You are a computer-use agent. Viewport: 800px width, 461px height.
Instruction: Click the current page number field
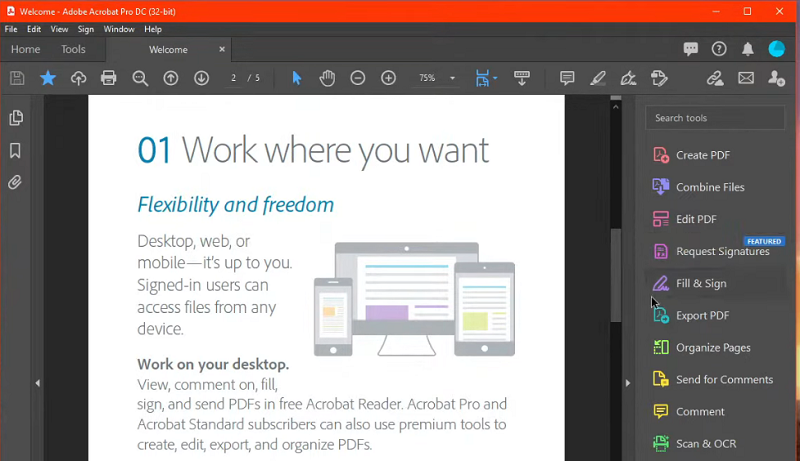pyautogui.click(x=234, y=78)
